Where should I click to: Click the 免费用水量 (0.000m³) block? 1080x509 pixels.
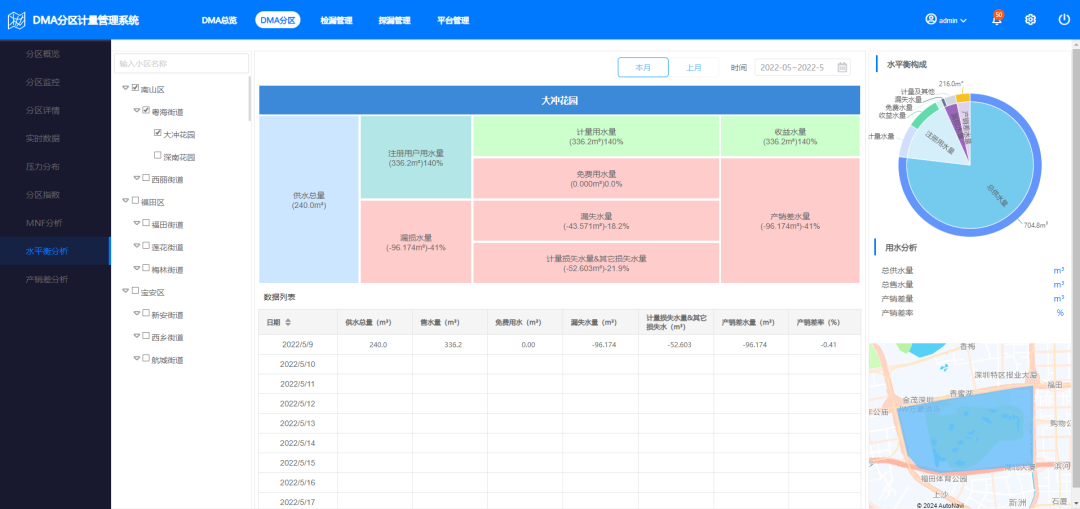[x=596, y=179]
